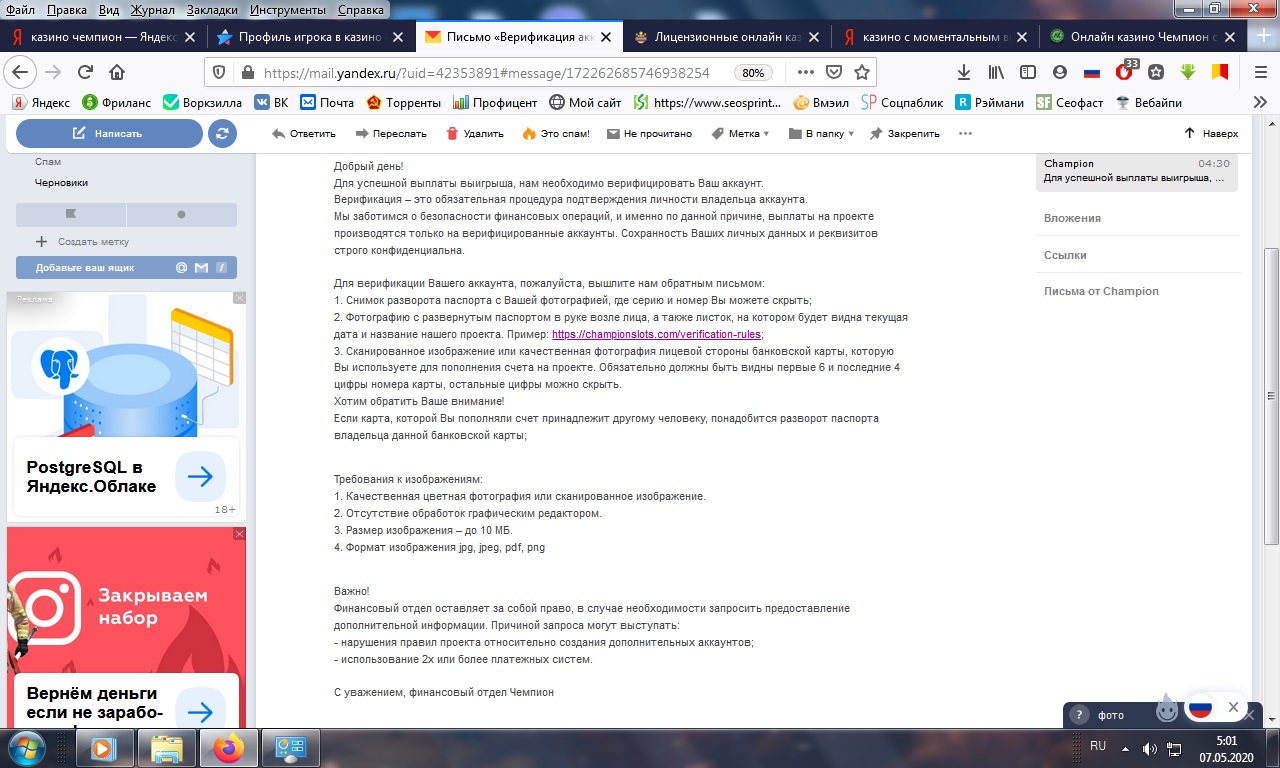The height and width of the screenshot is (768, 1280).
Task: Open the Firefox account icon
Action: click(x=1060, y=72)
